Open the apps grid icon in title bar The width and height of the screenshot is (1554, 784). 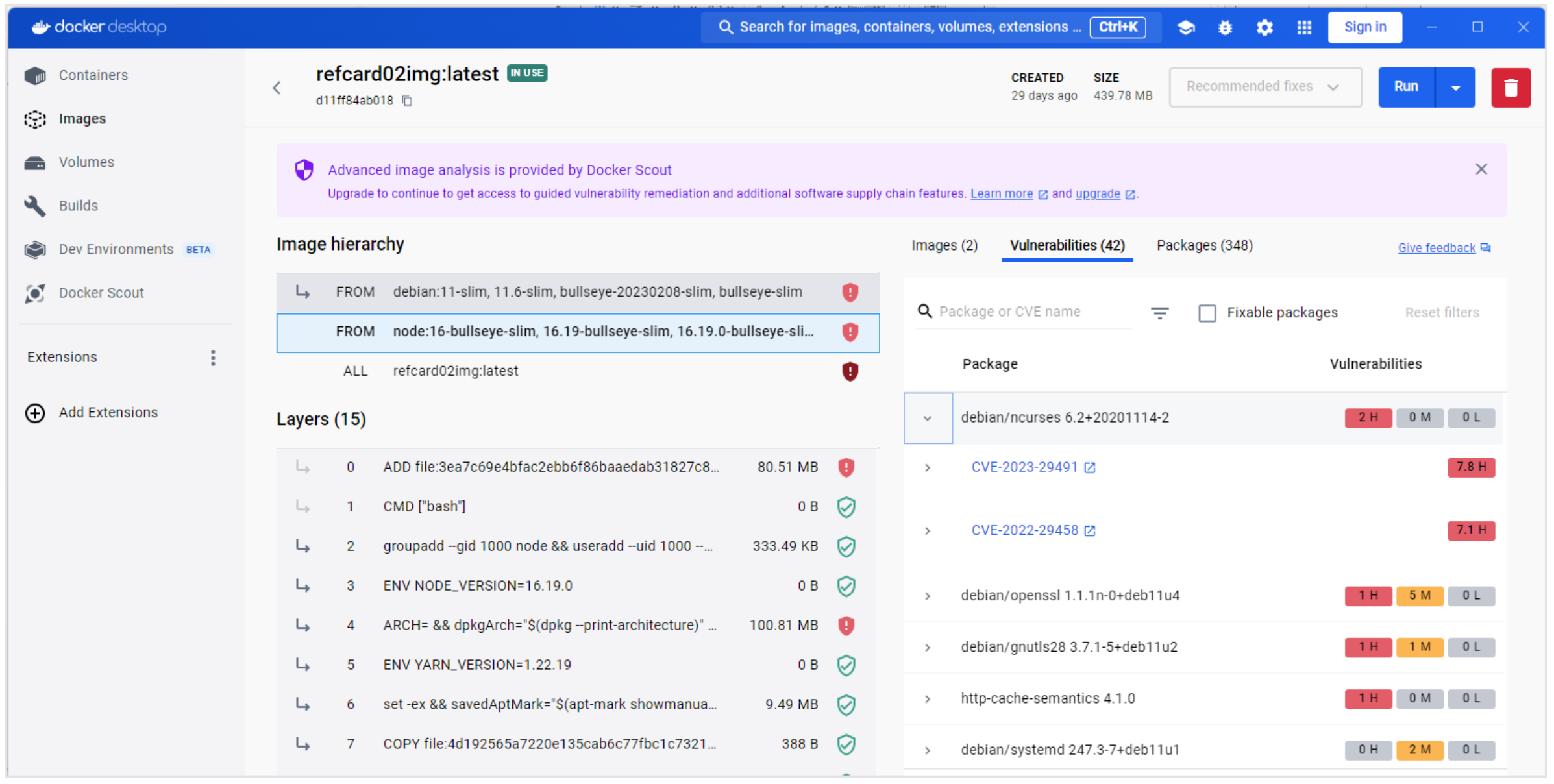tap(1304, 27)
